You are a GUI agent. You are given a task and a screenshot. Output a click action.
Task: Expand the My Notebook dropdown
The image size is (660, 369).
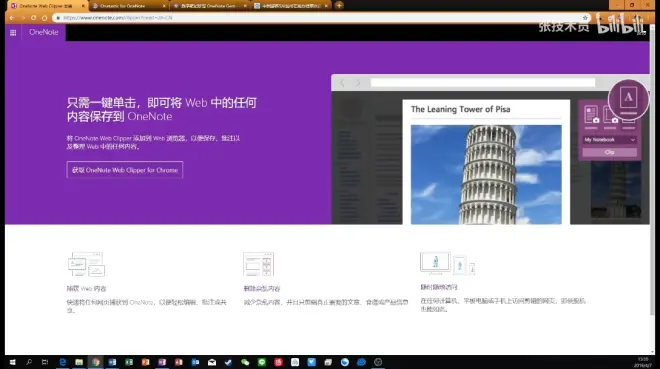pyautogui.click(x=609, y=140)
